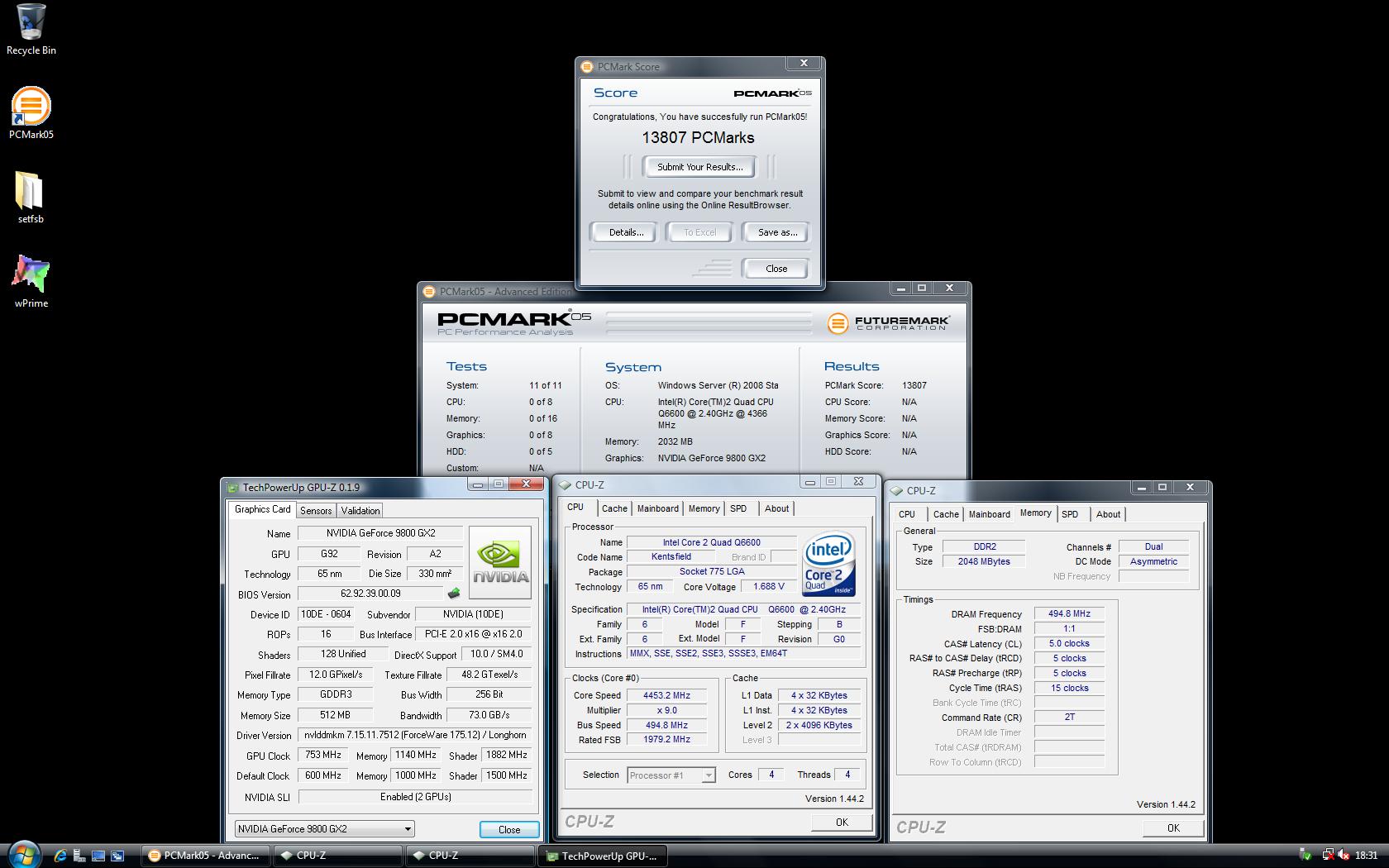Click Core Voltage value 1.688 V
1389x868 pixels.
tap(769, 586)
